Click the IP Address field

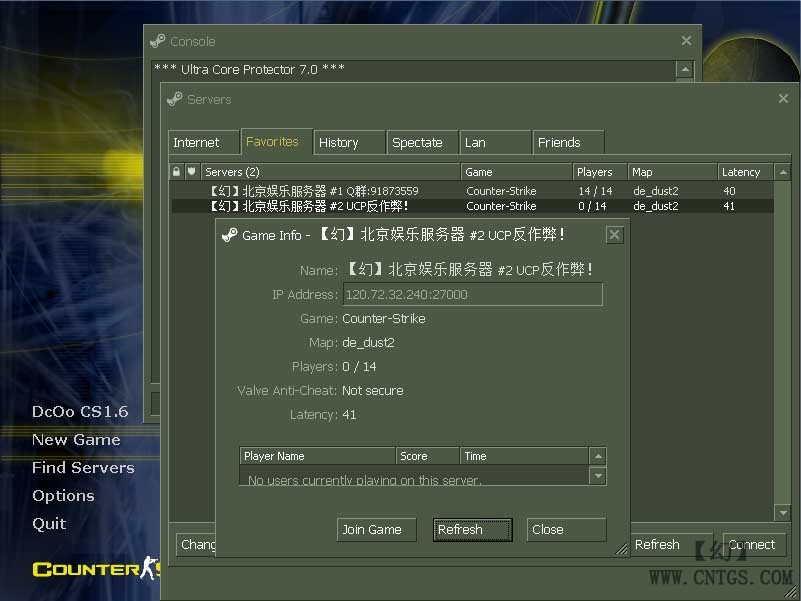[x=473, y=294]
